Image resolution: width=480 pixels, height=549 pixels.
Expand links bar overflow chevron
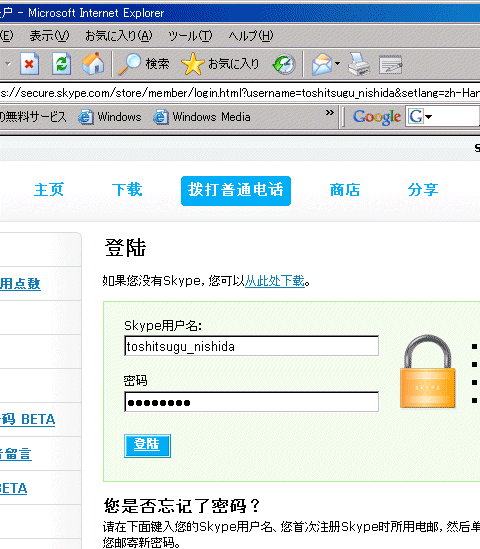(x=329, y=113)
